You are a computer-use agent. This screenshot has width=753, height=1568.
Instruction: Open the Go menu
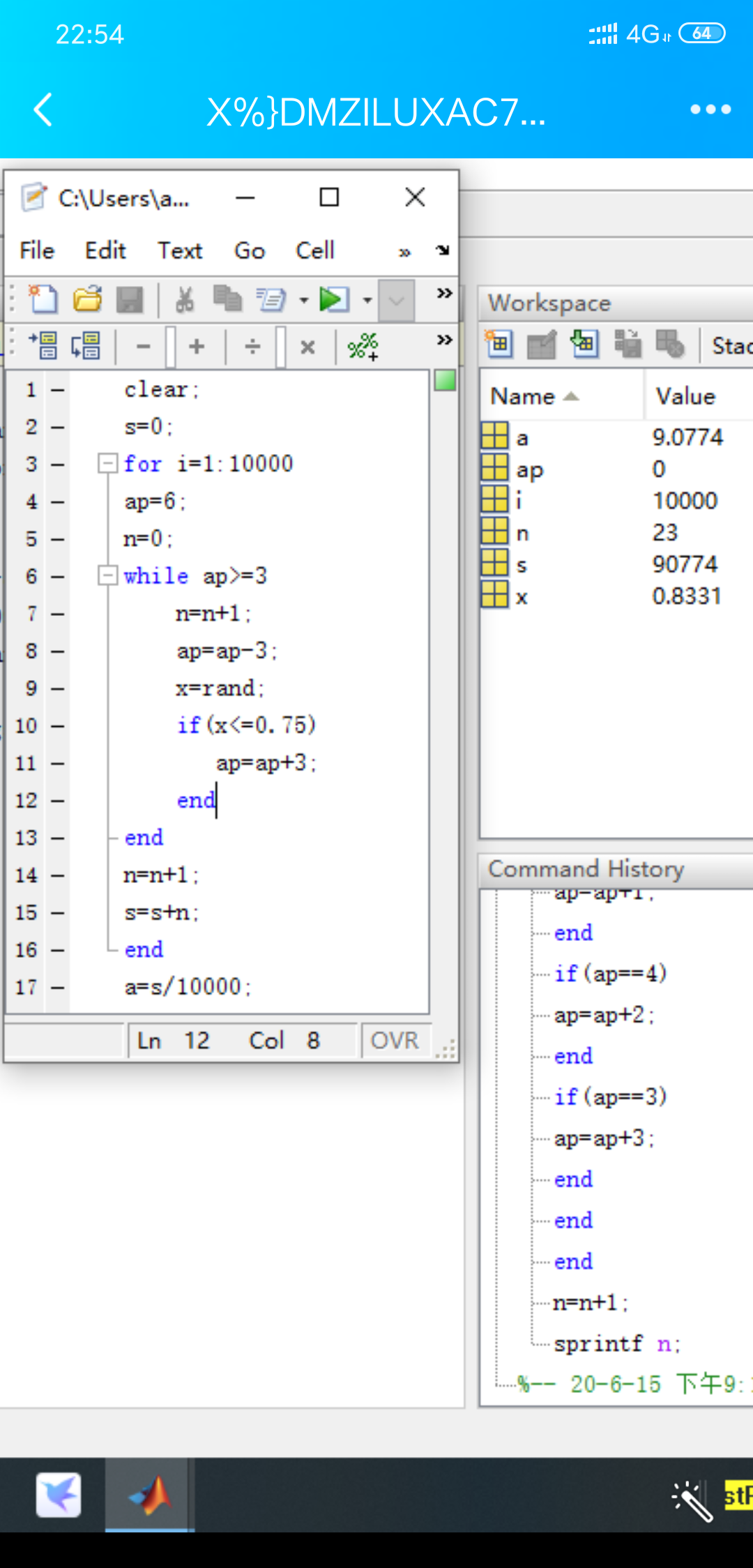[250, 250]
